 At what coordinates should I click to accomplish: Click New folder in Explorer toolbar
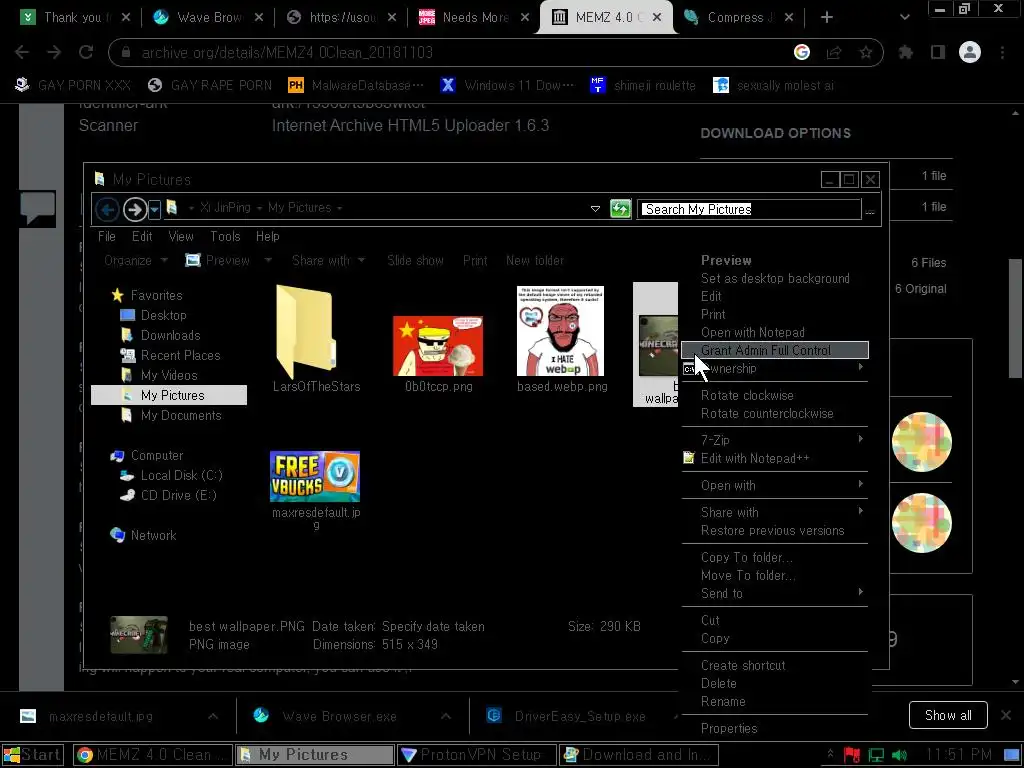535,261
